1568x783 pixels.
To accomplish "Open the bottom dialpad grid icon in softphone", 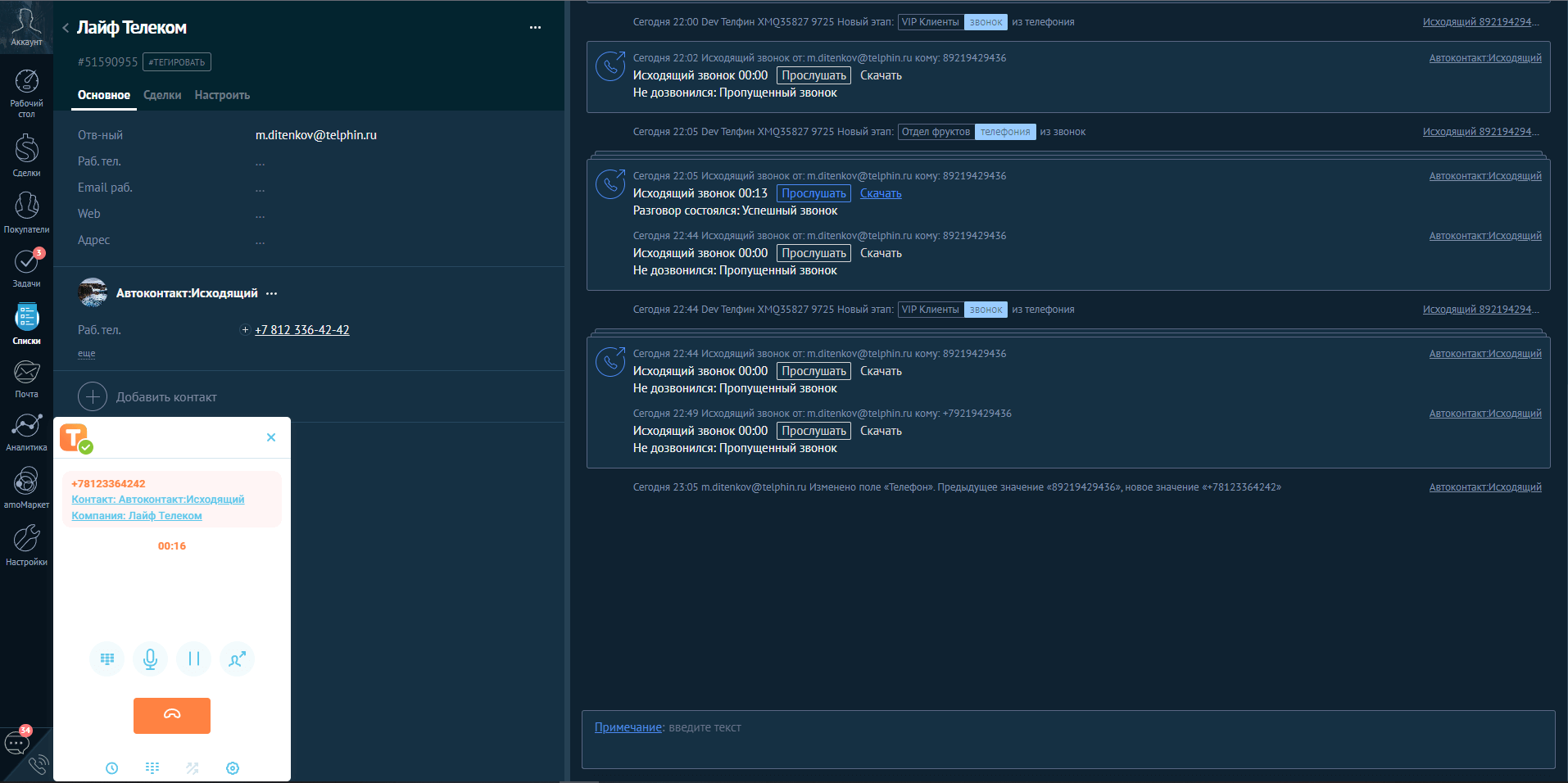I will 152,768.
